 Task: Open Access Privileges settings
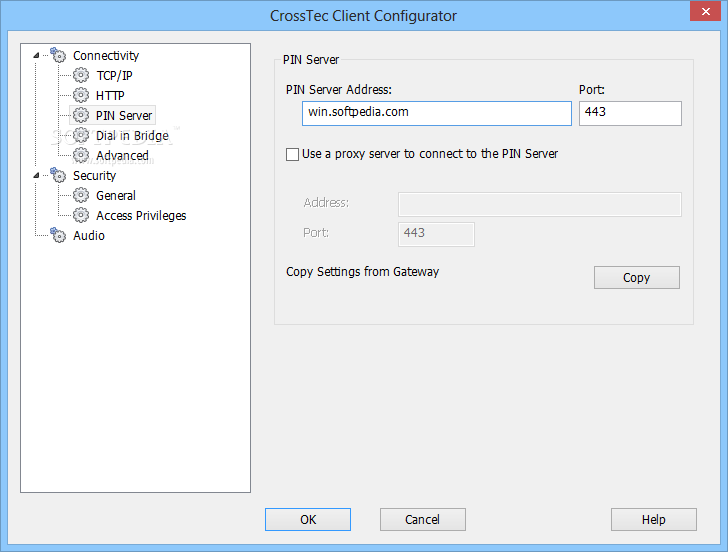click(141, 215)
